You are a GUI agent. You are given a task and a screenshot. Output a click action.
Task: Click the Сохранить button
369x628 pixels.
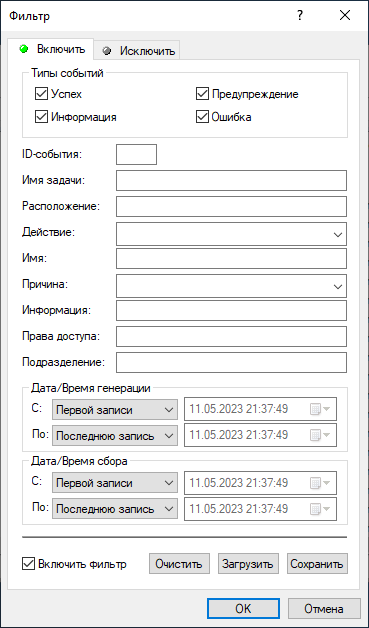point(317,564)
